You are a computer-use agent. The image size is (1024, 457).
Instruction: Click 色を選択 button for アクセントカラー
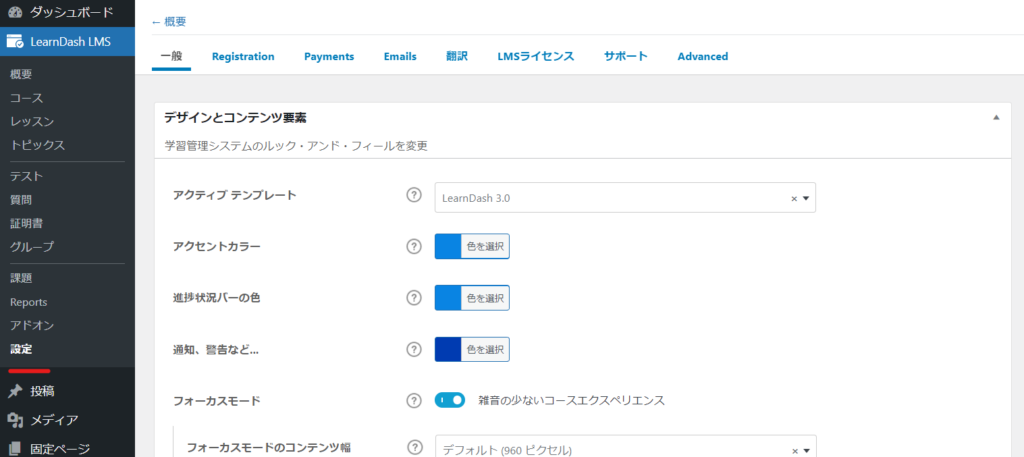pos(485,246)
